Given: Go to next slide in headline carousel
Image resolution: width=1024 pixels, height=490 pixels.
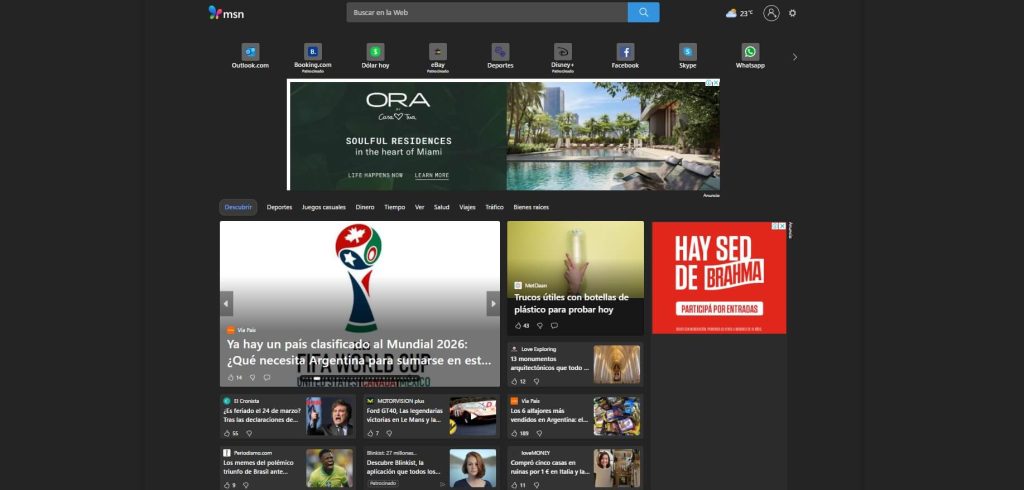Looking at the screenshot, I should pos(492,303).
